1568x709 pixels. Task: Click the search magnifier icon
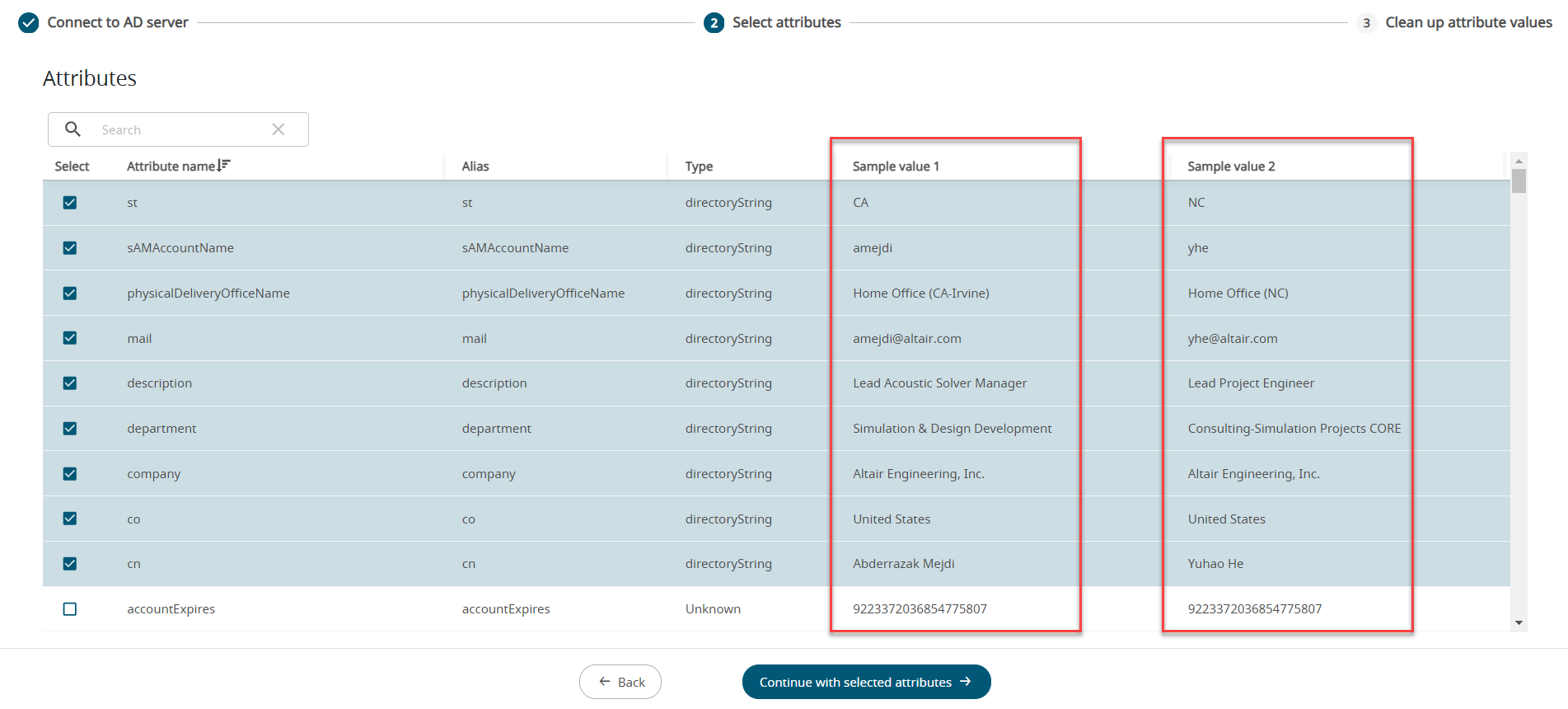coord(73,129)
